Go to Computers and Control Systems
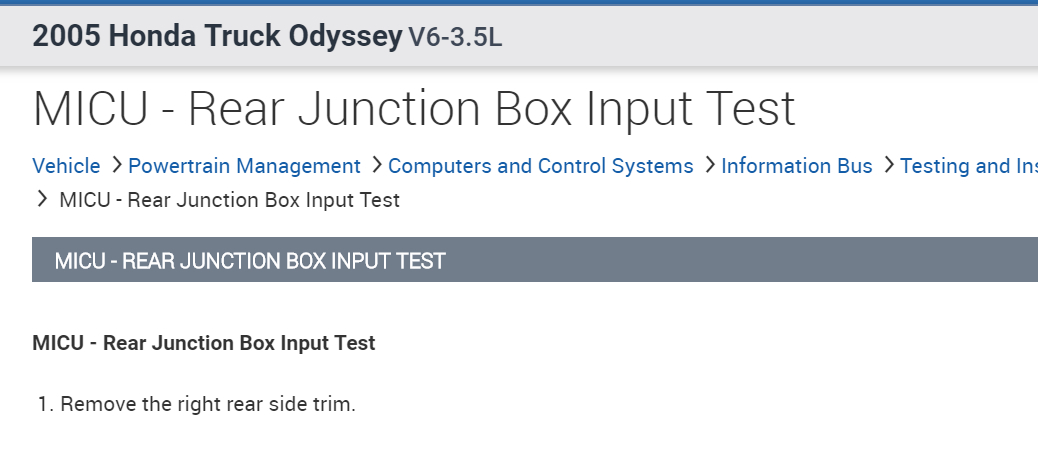1038x465 pixels. pos(540,166)
